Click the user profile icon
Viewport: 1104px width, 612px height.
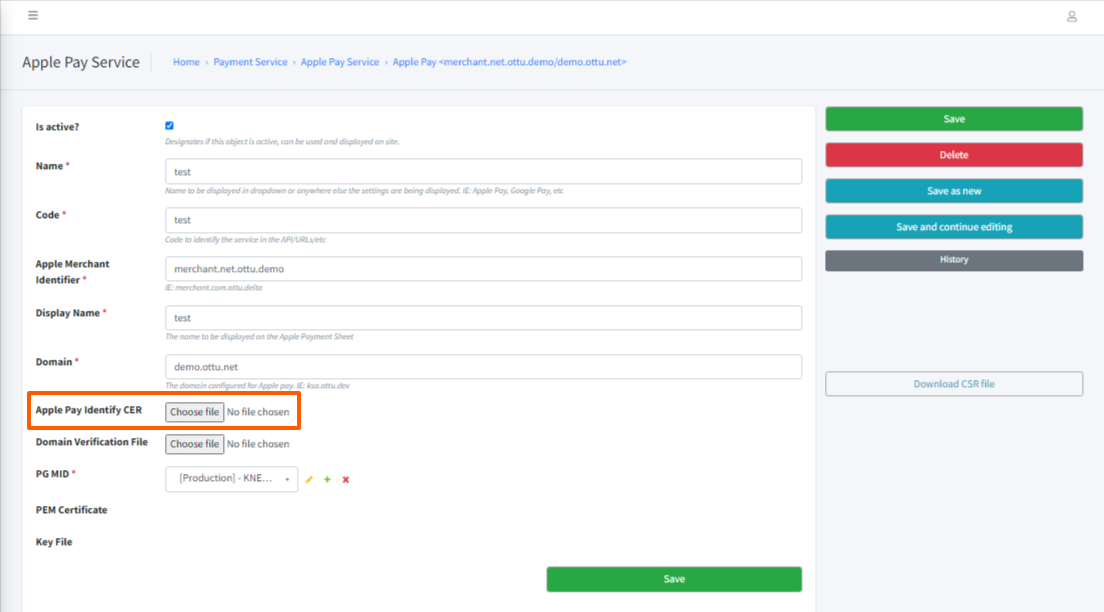click(1070, 16)
